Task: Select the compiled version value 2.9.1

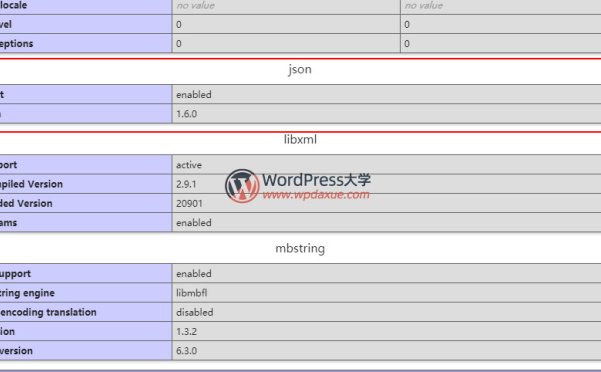Action: click(x=186, y=184)
